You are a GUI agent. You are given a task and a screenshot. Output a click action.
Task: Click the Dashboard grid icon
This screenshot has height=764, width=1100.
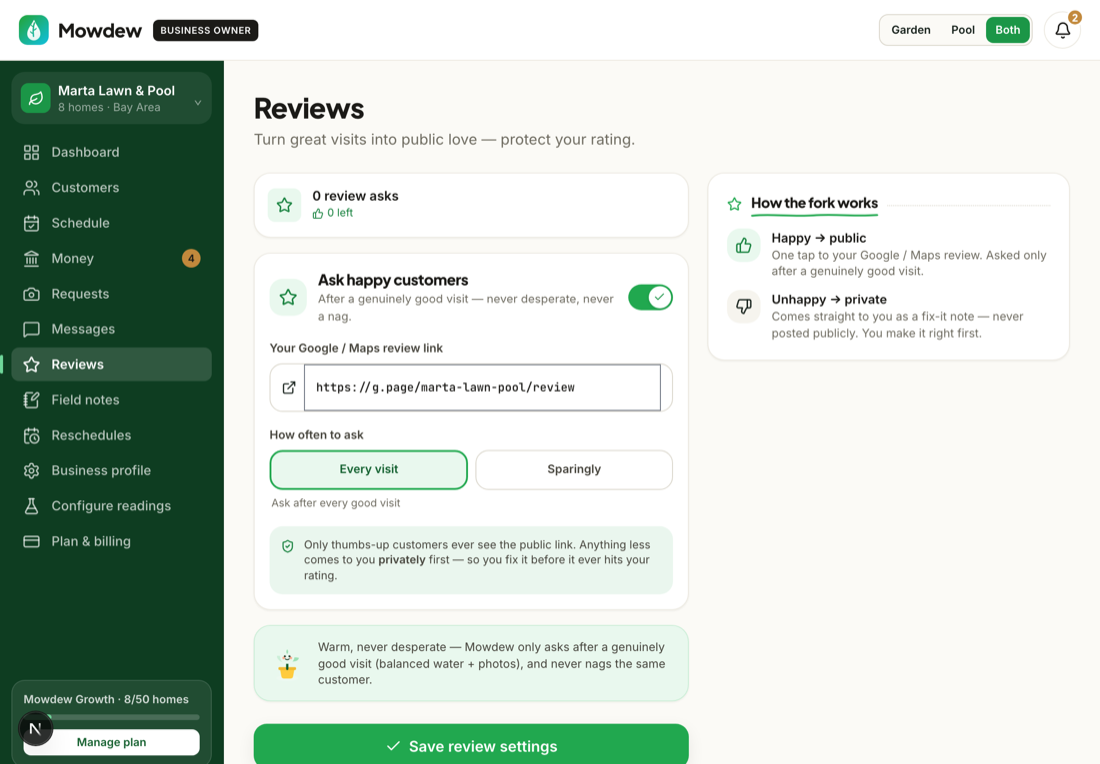(32, 152)
